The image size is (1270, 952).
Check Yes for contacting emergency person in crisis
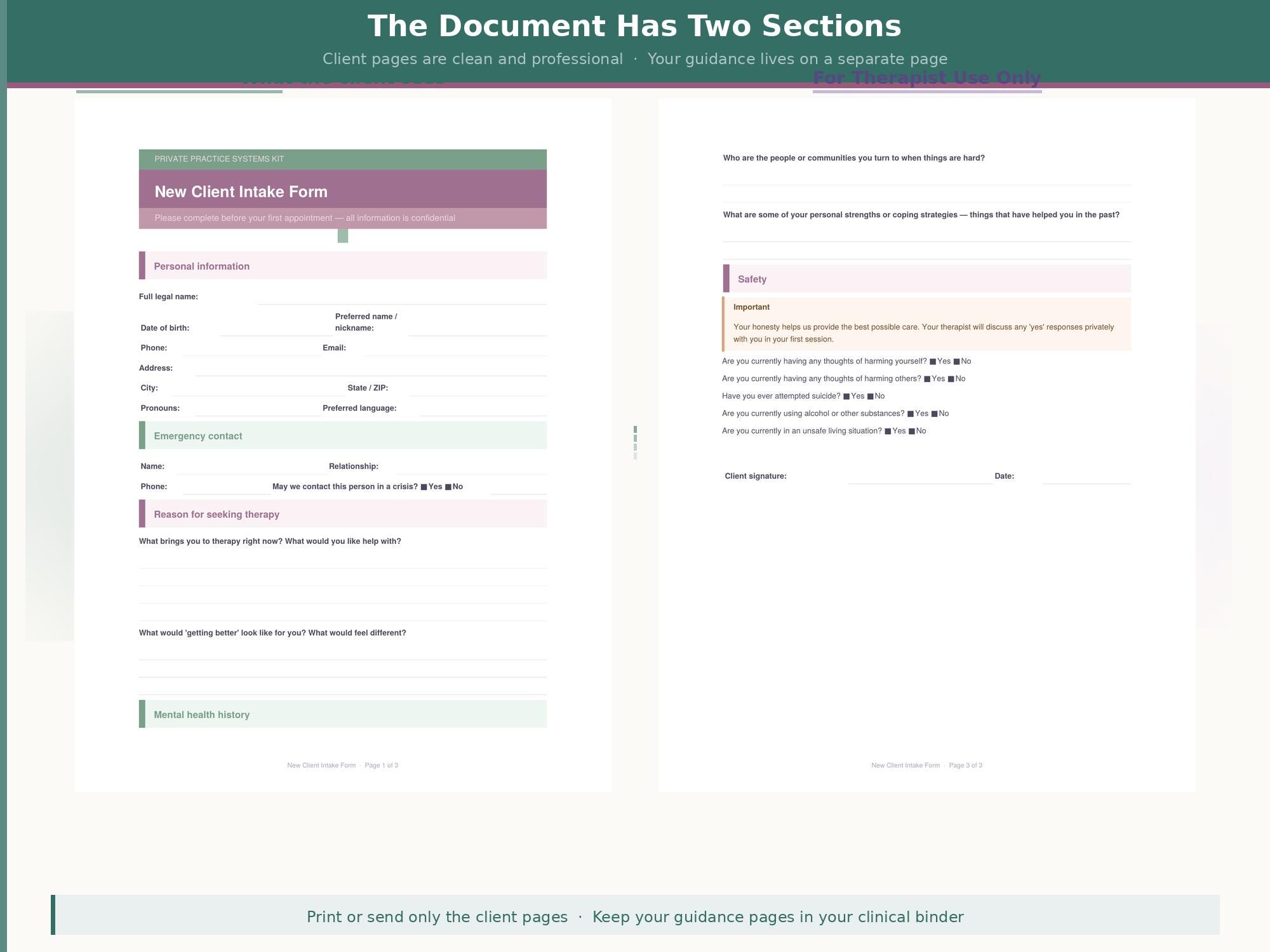(424, 487)
